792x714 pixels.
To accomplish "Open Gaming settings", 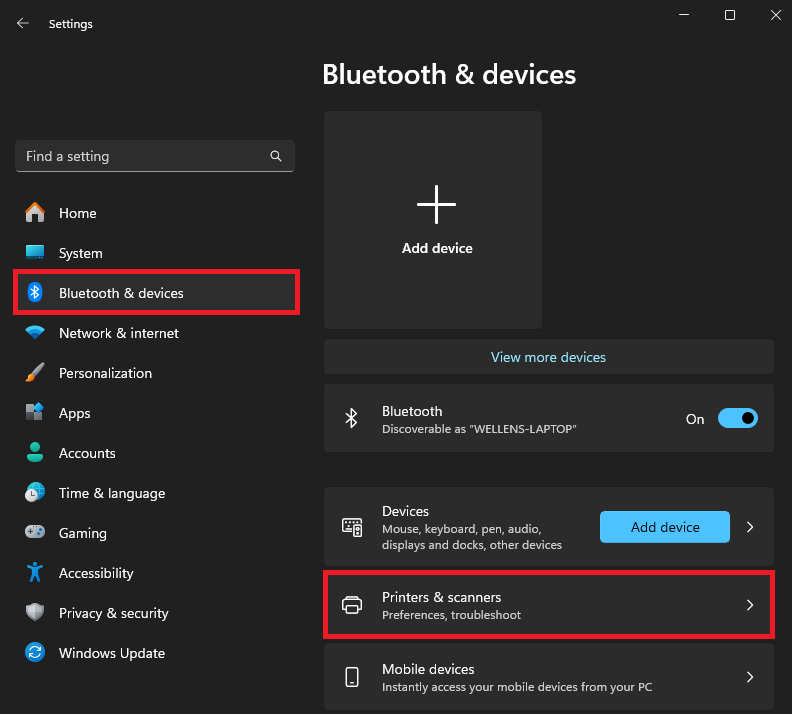I will (x=155, y=533).
